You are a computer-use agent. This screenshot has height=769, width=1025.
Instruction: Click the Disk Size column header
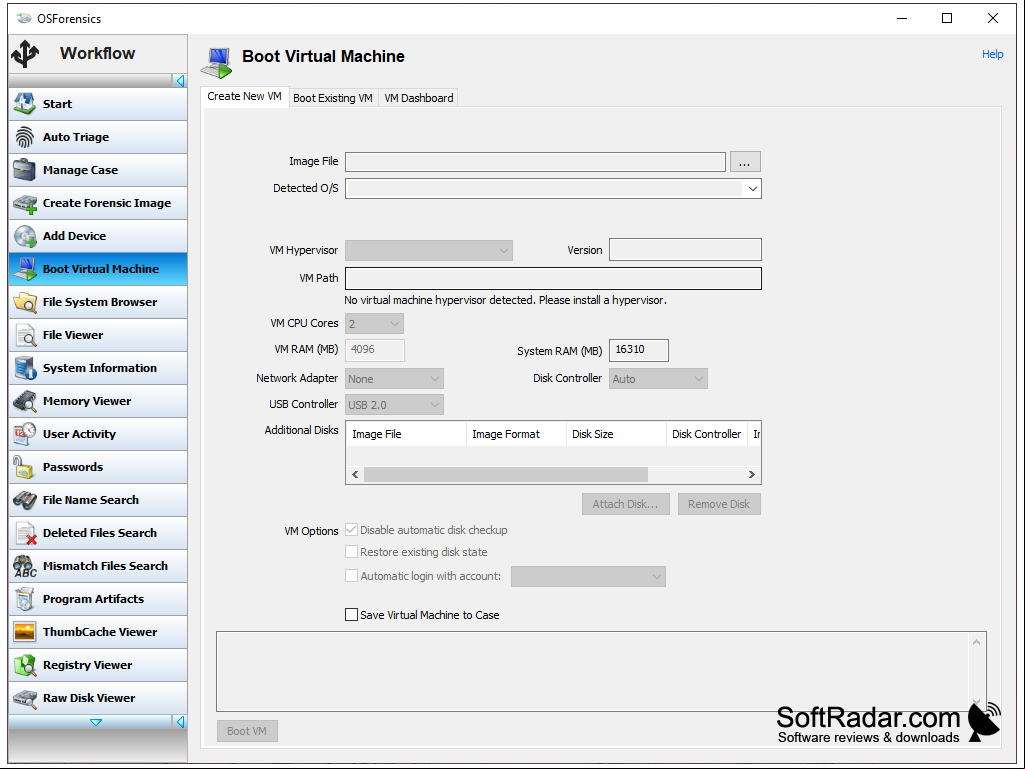[x=616, y=434]
